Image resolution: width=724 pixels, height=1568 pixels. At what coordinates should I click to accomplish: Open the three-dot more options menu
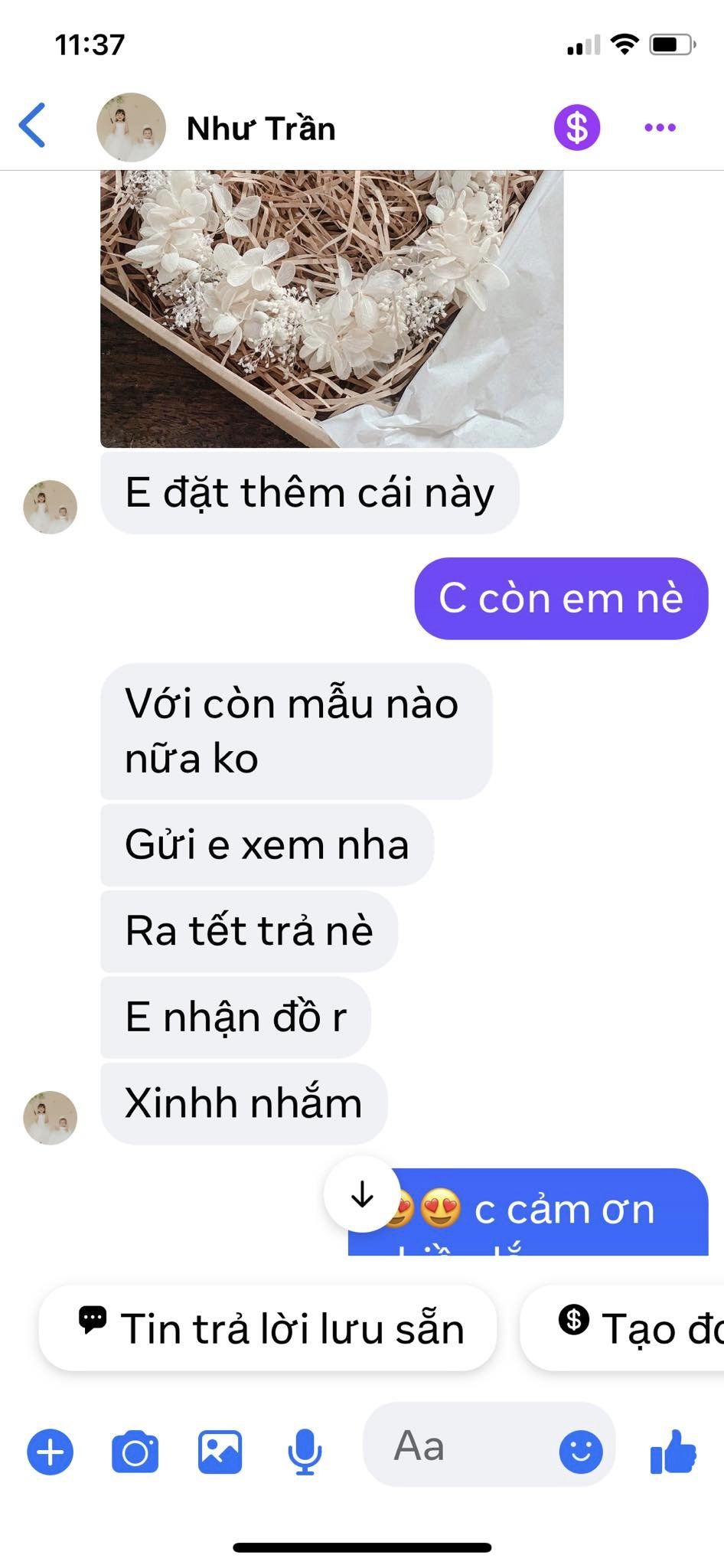(x=660, y=128)
